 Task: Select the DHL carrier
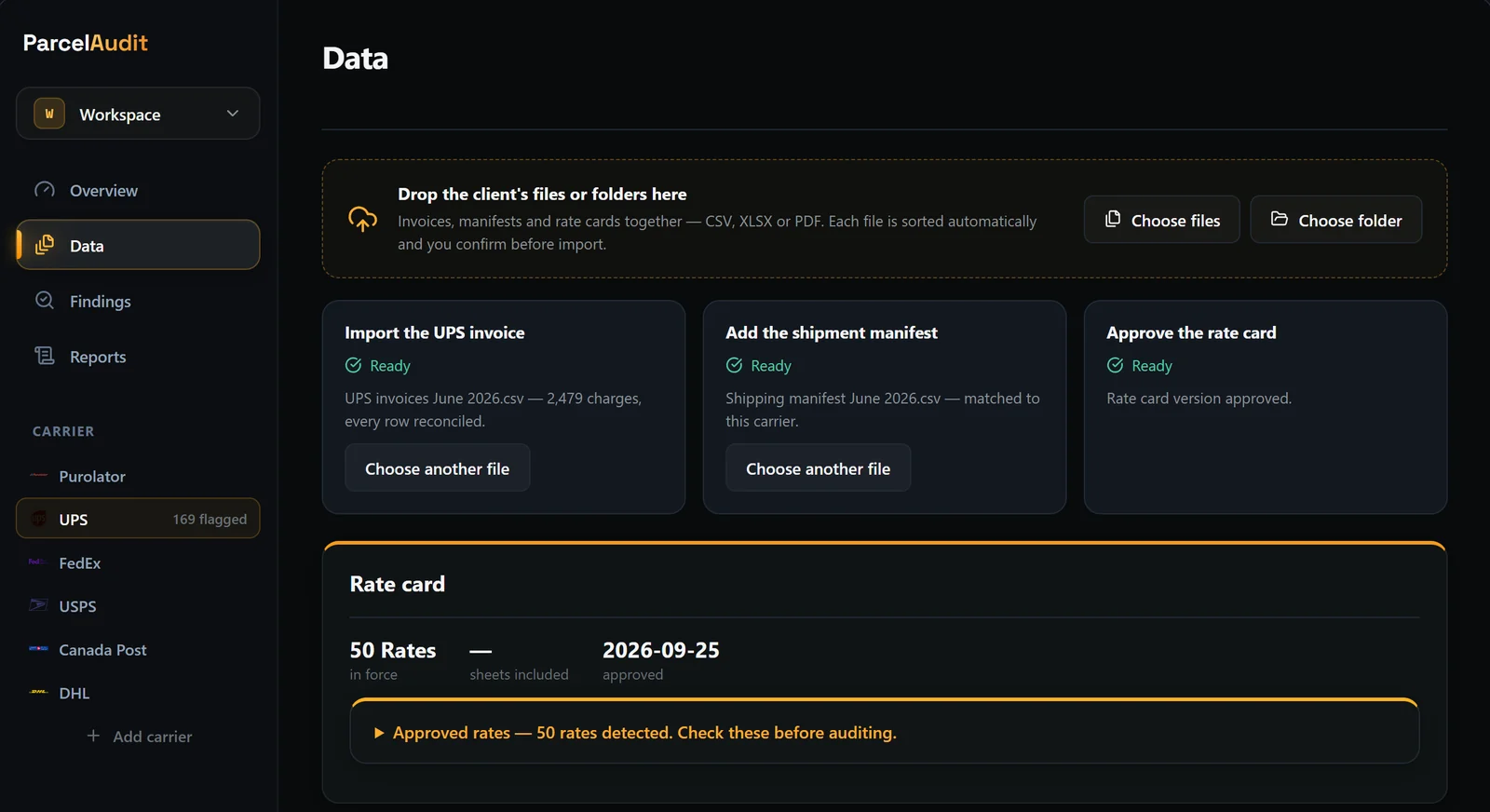[x=138, y=693]
